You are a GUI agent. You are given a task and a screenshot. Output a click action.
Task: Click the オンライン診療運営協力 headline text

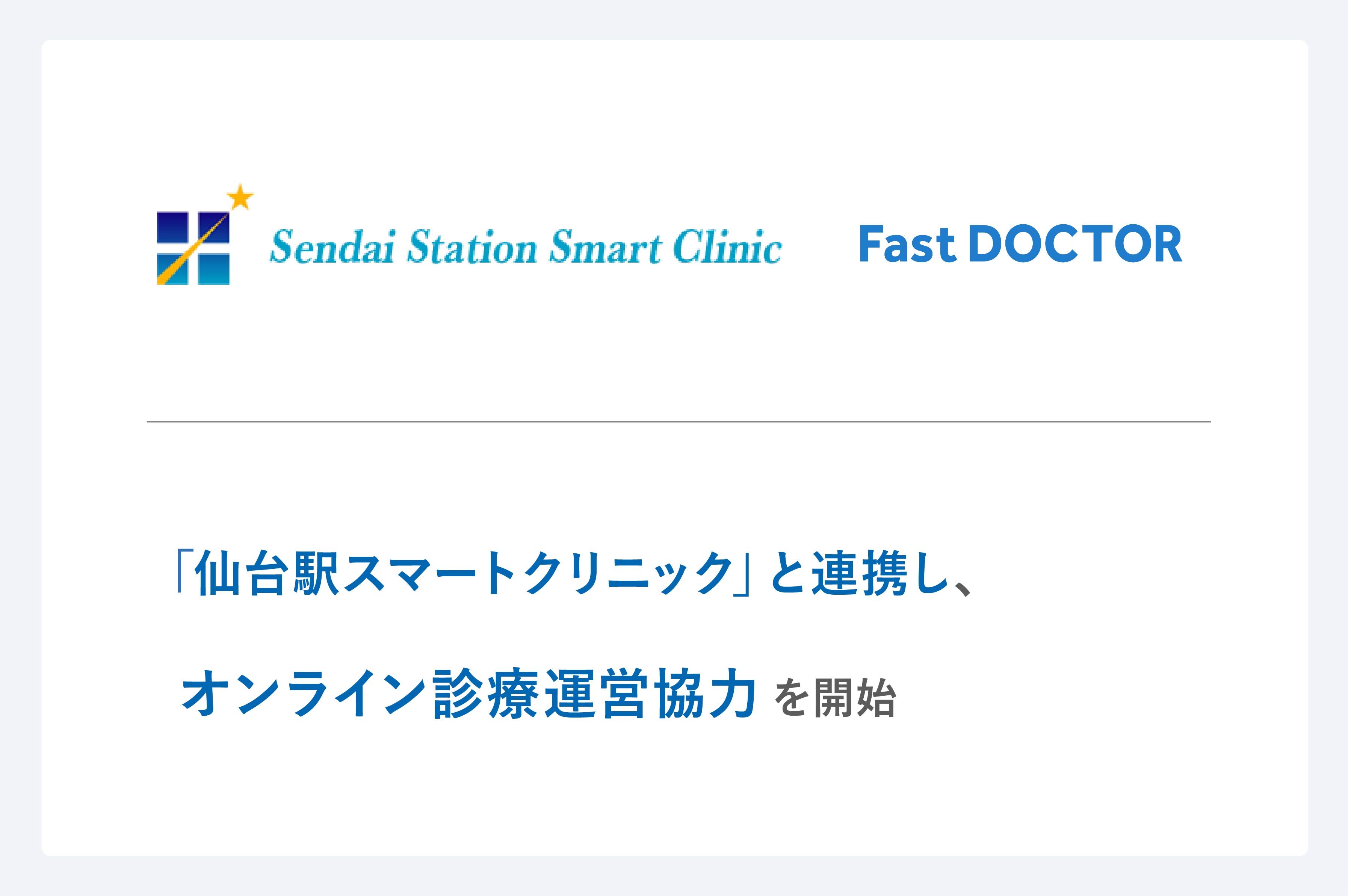[468, 693]
